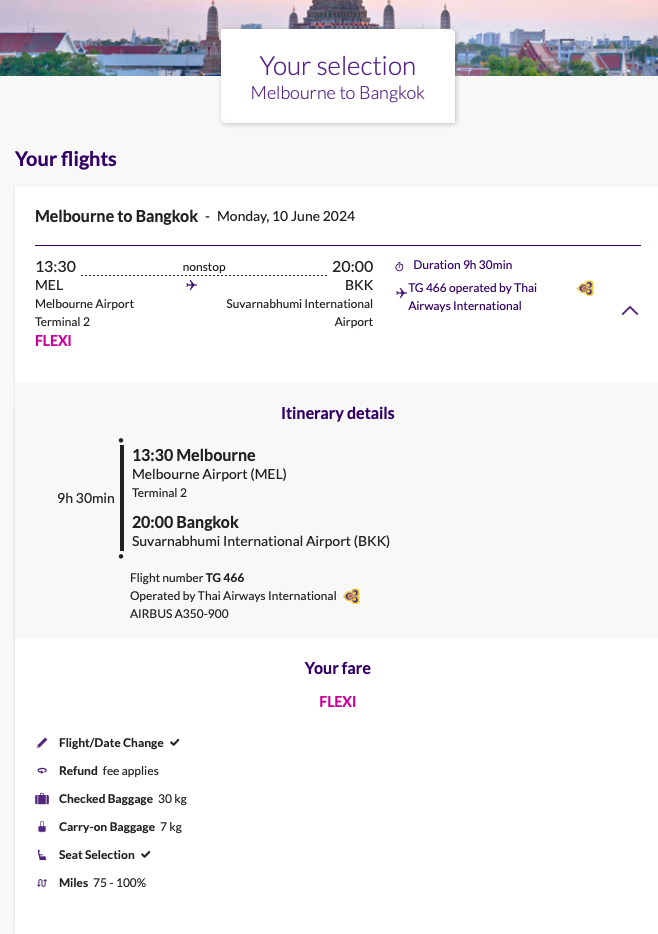
Task: Click the Your selection card at the top
Action: (337, 75)
